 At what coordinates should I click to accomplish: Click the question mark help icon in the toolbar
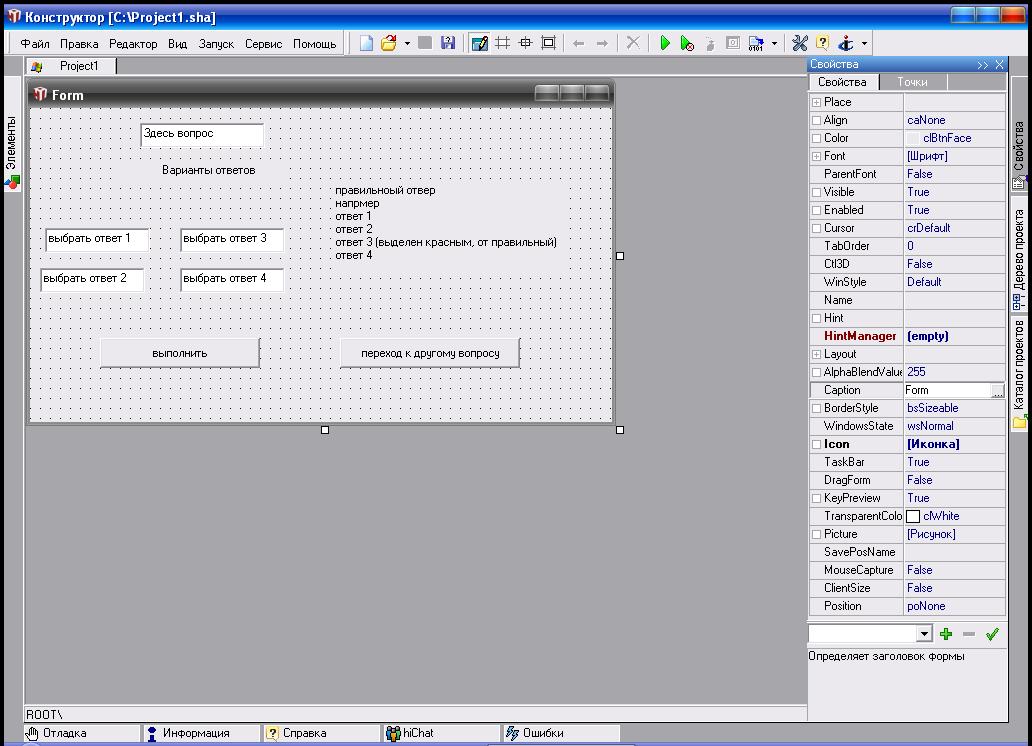pyautogui.click(x=822, y=43)
